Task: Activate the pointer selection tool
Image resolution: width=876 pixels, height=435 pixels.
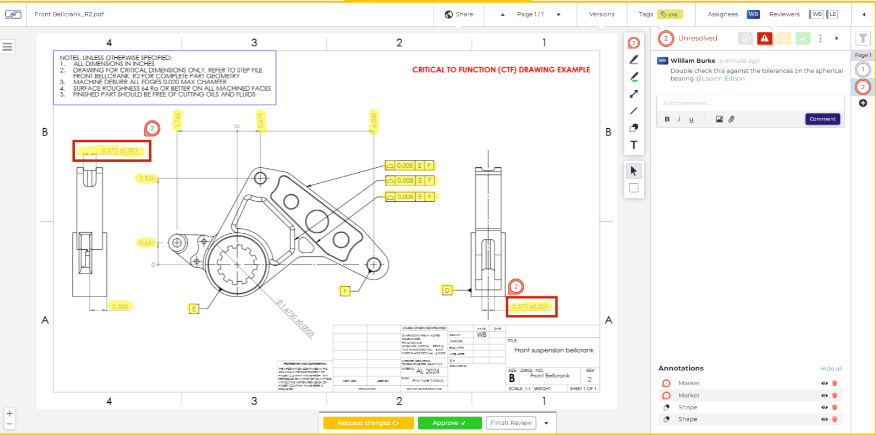Action: coord(634,171)
